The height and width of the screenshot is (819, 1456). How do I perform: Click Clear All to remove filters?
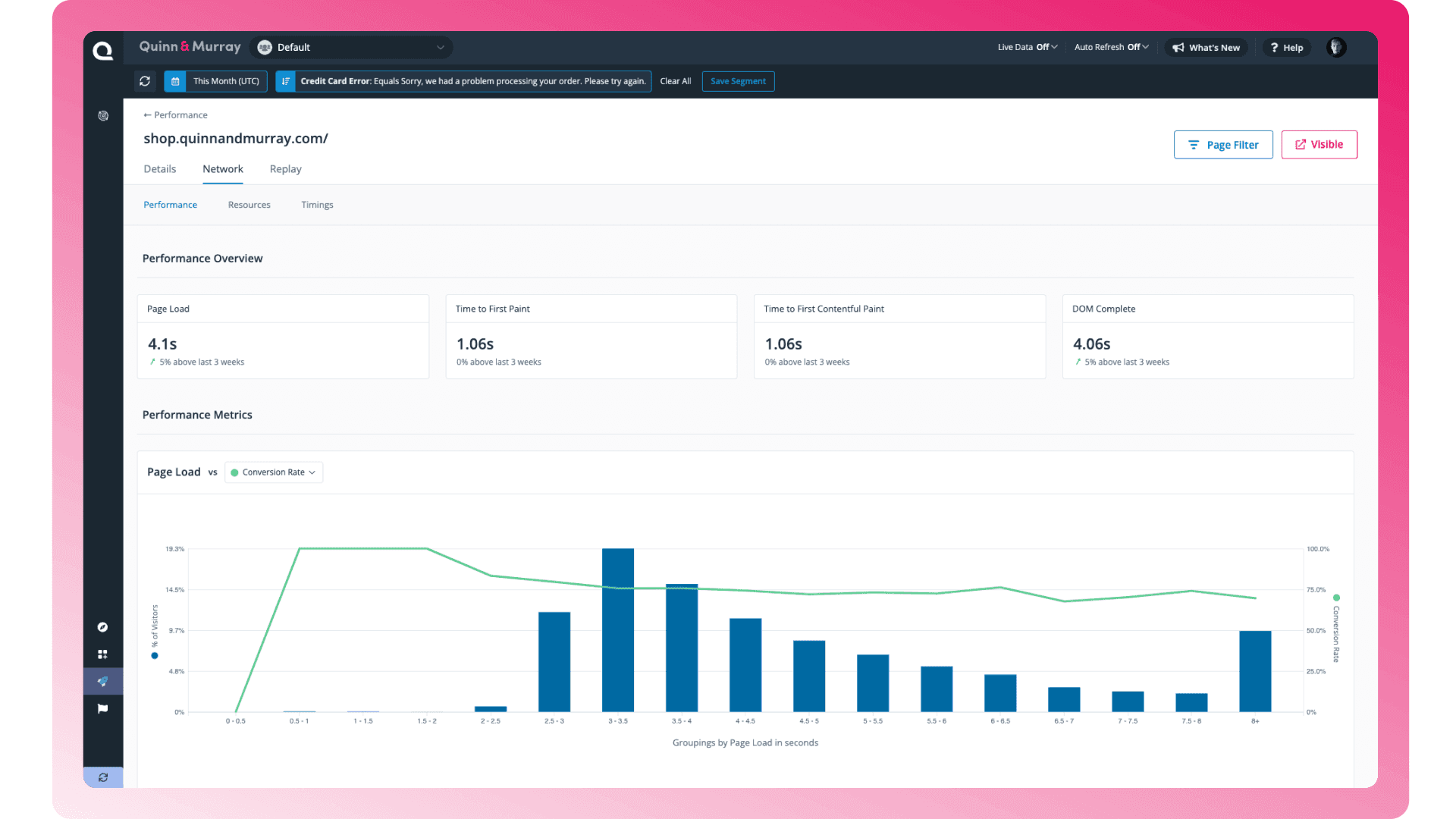pos(675,81)
